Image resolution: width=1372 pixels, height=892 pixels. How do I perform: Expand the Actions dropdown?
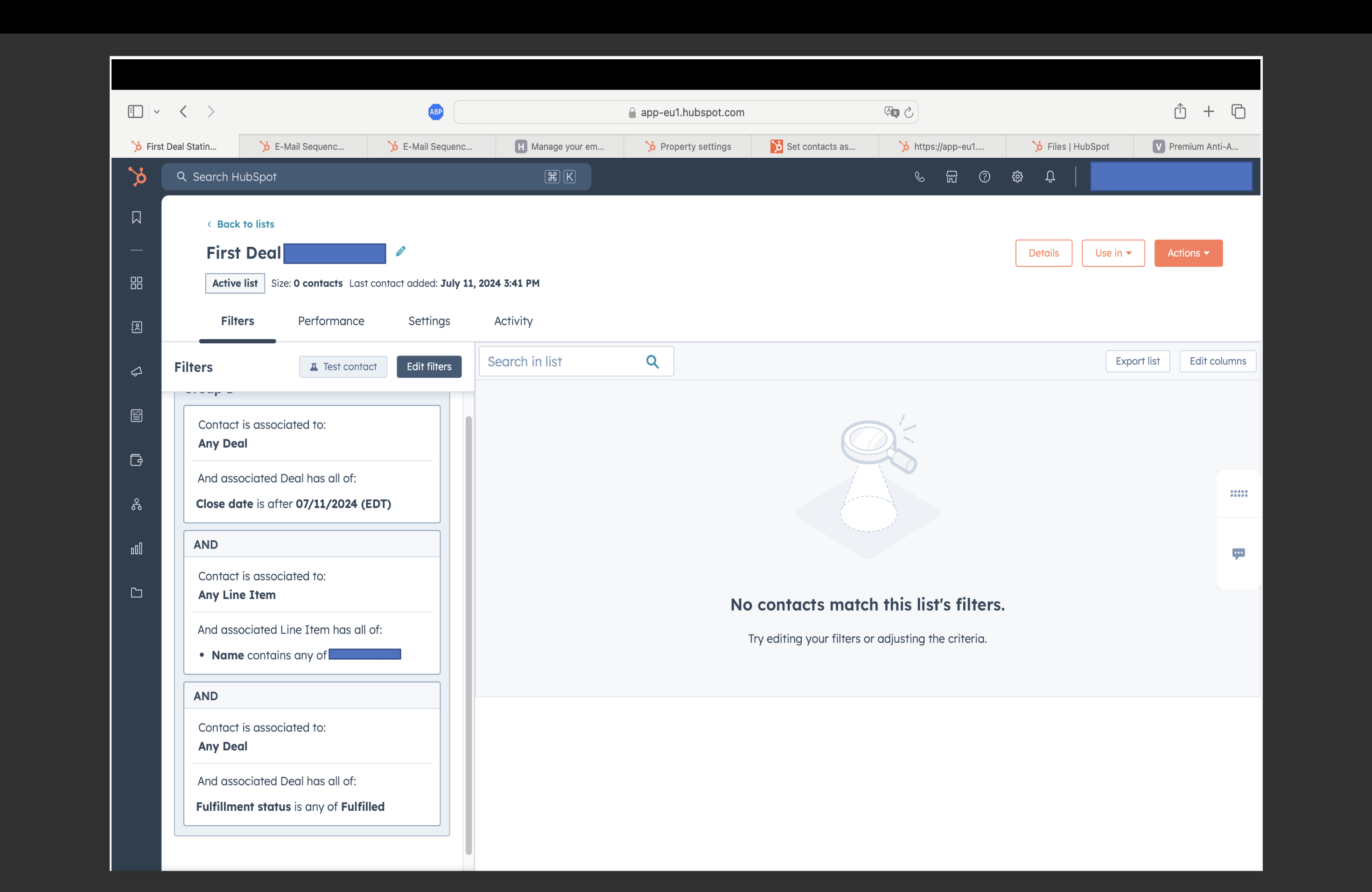1188,253
